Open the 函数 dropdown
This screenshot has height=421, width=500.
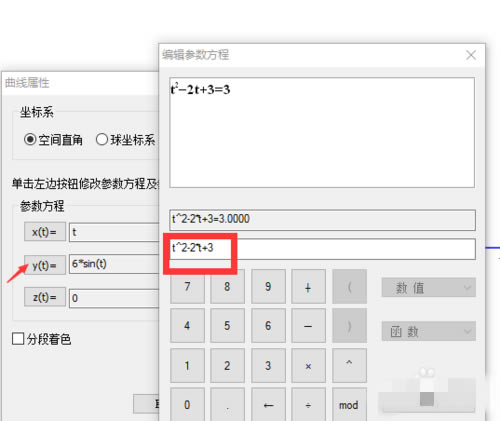pyautogui.click(x=429, y=331)
